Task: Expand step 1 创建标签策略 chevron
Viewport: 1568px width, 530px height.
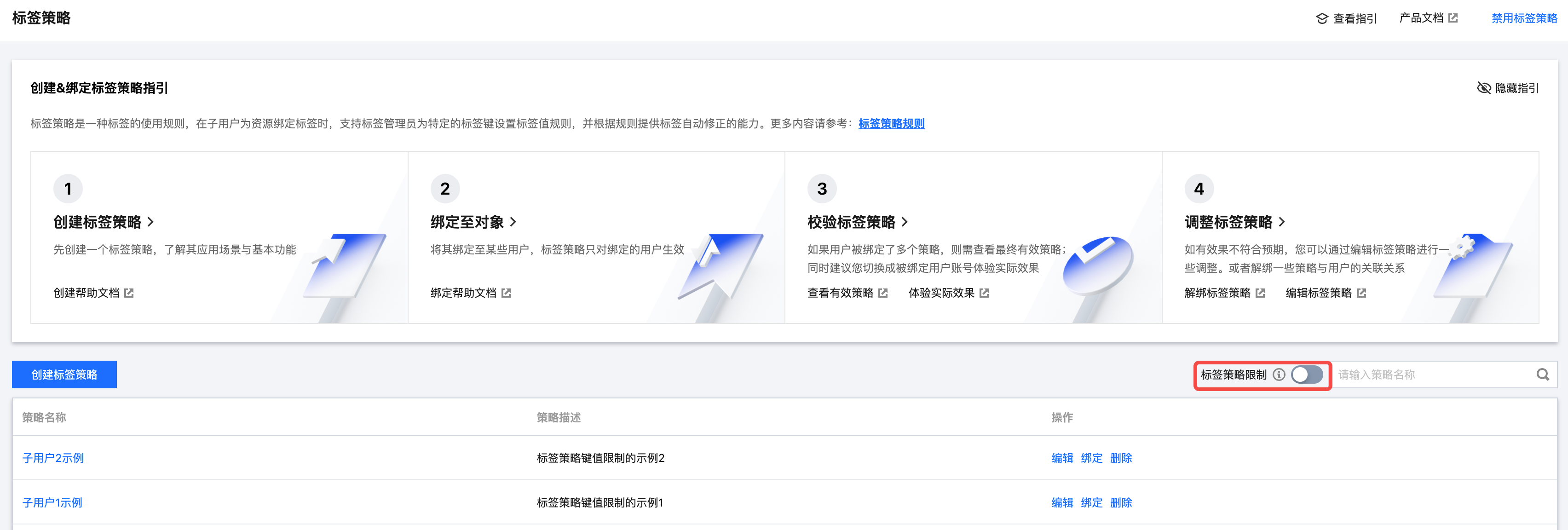Action: (x=150, y=222)
